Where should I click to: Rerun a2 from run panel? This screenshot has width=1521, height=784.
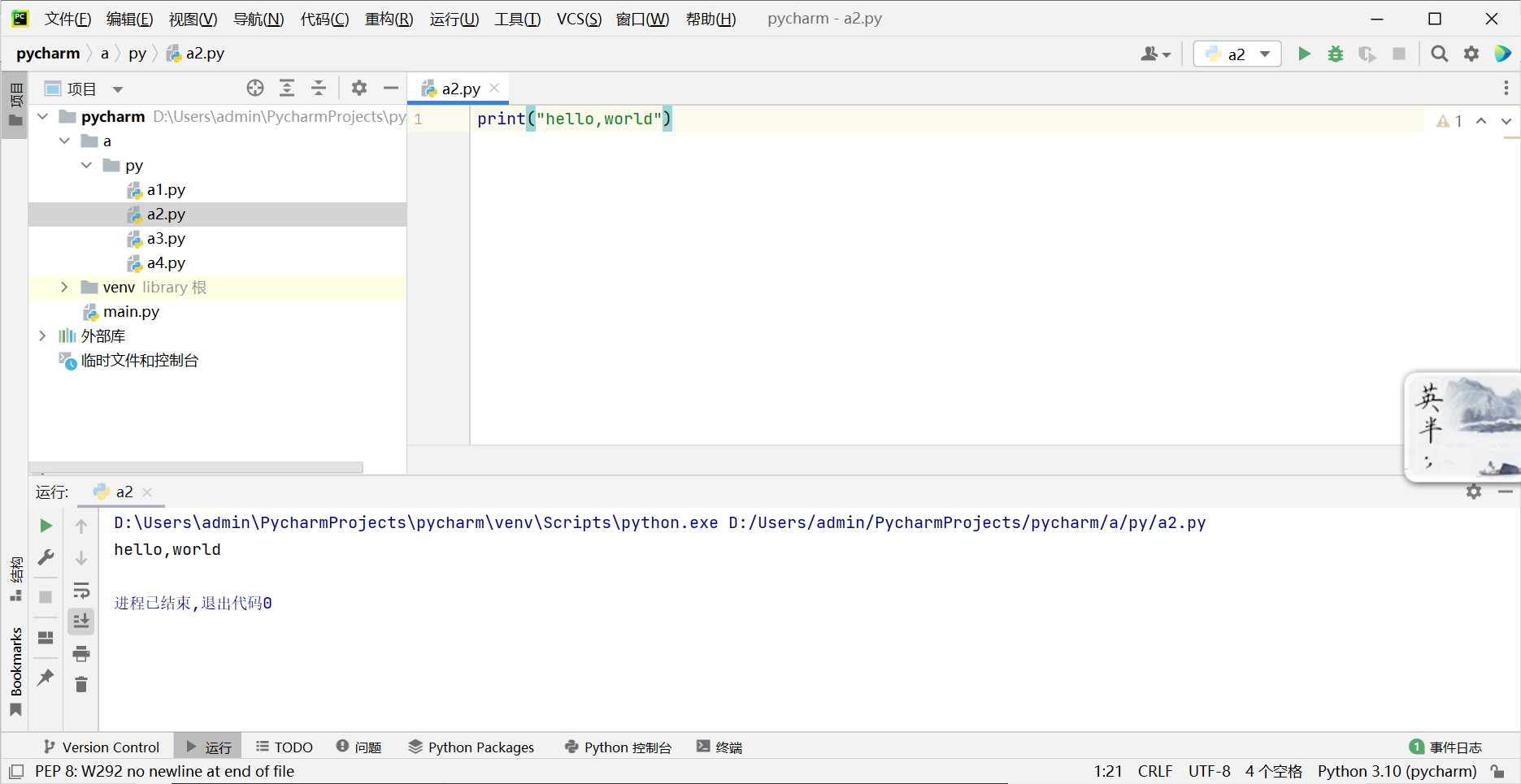[x=46, y=526]
